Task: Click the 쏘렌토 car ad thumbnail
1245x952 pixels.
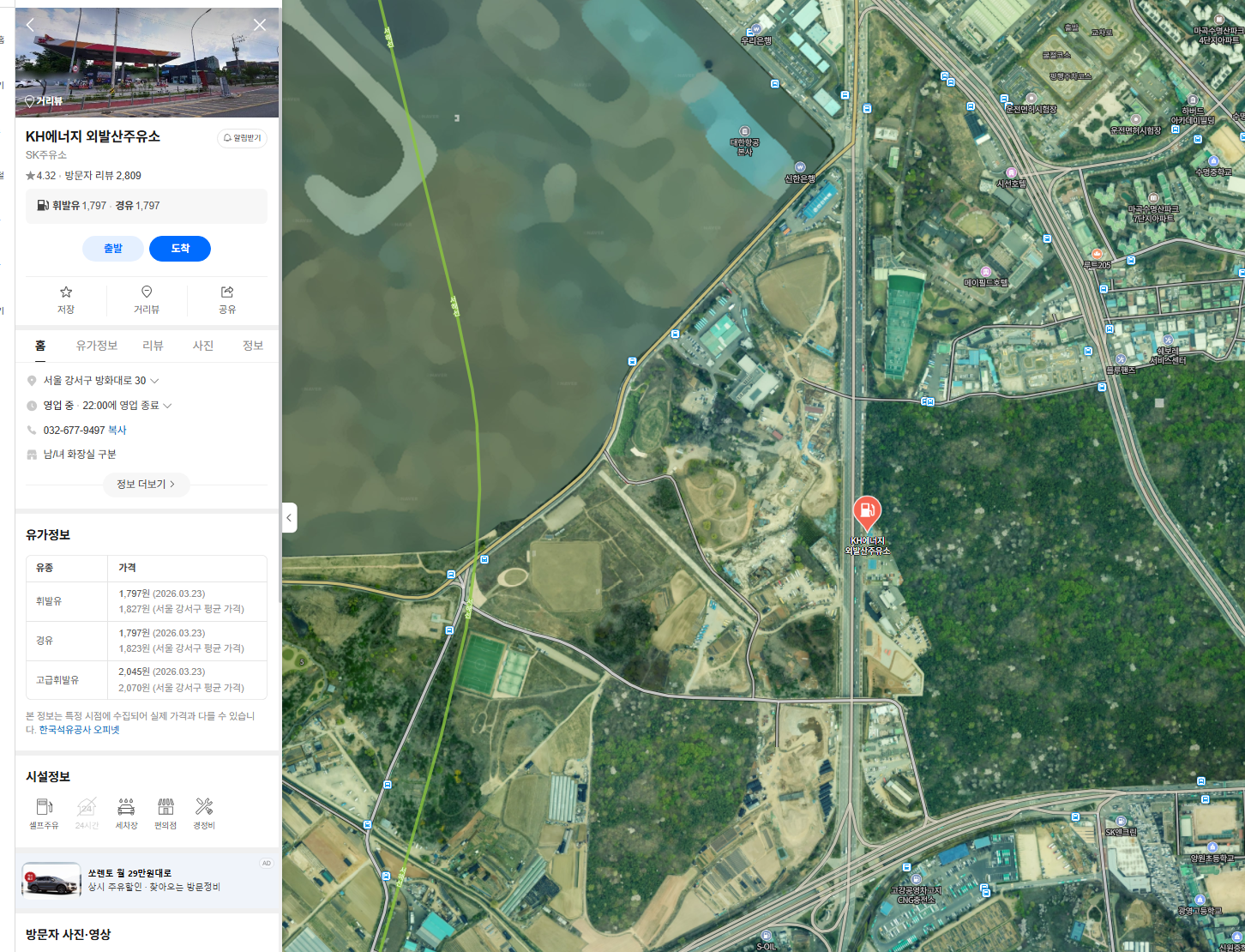Action: coord(51,881)
